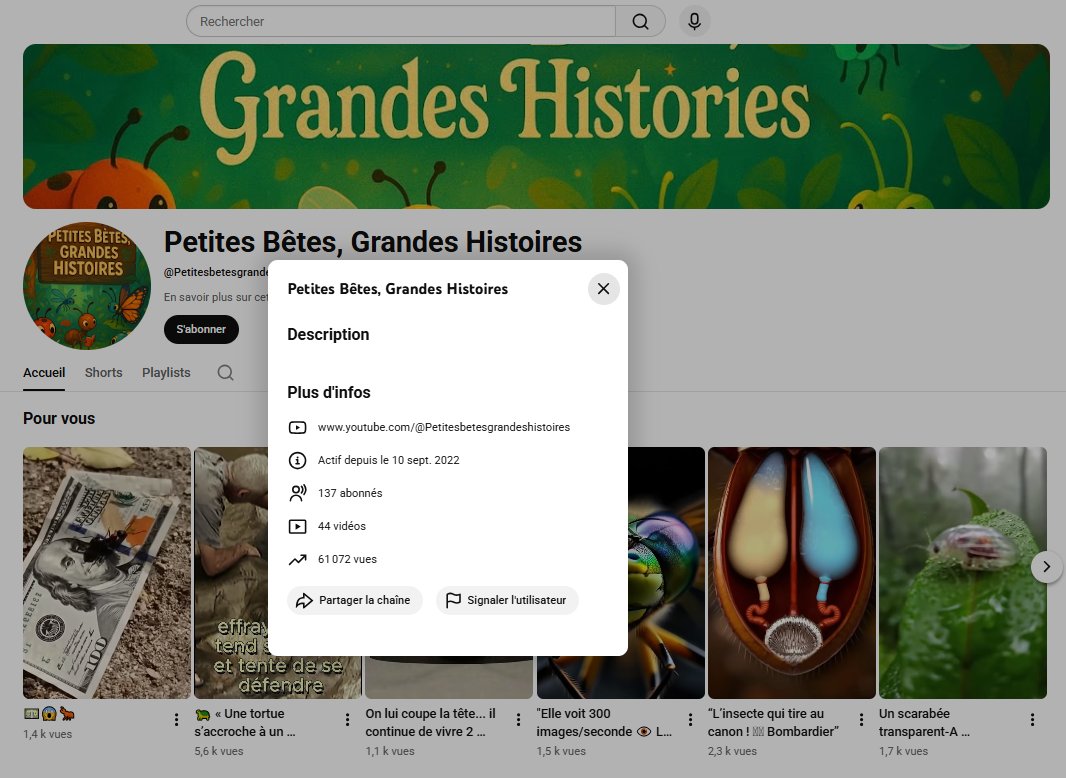
Task: Click Signaler l'utilisateur button
Action: (x=507, y=601)
